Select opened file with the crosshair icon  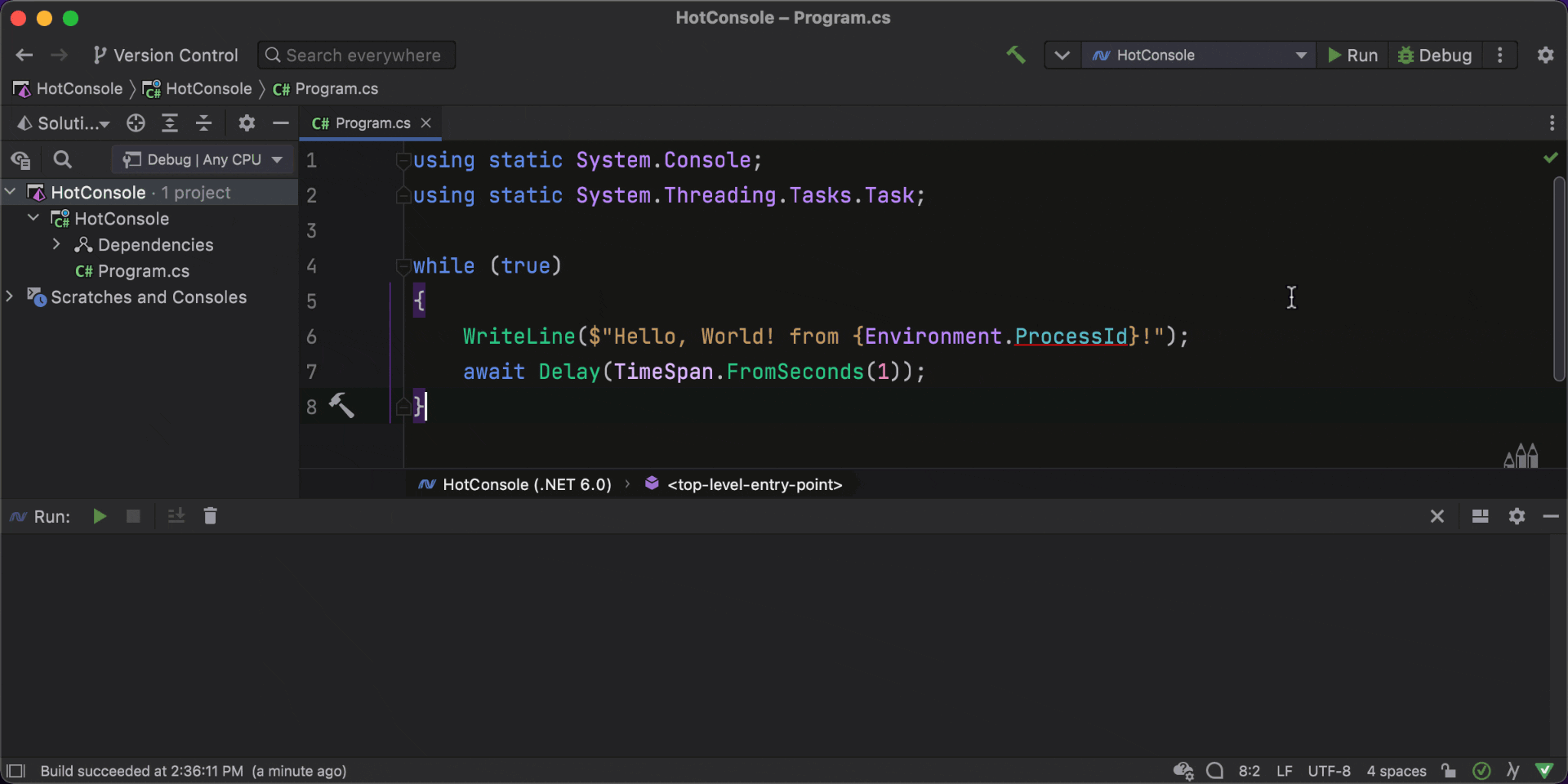[136, 123]
